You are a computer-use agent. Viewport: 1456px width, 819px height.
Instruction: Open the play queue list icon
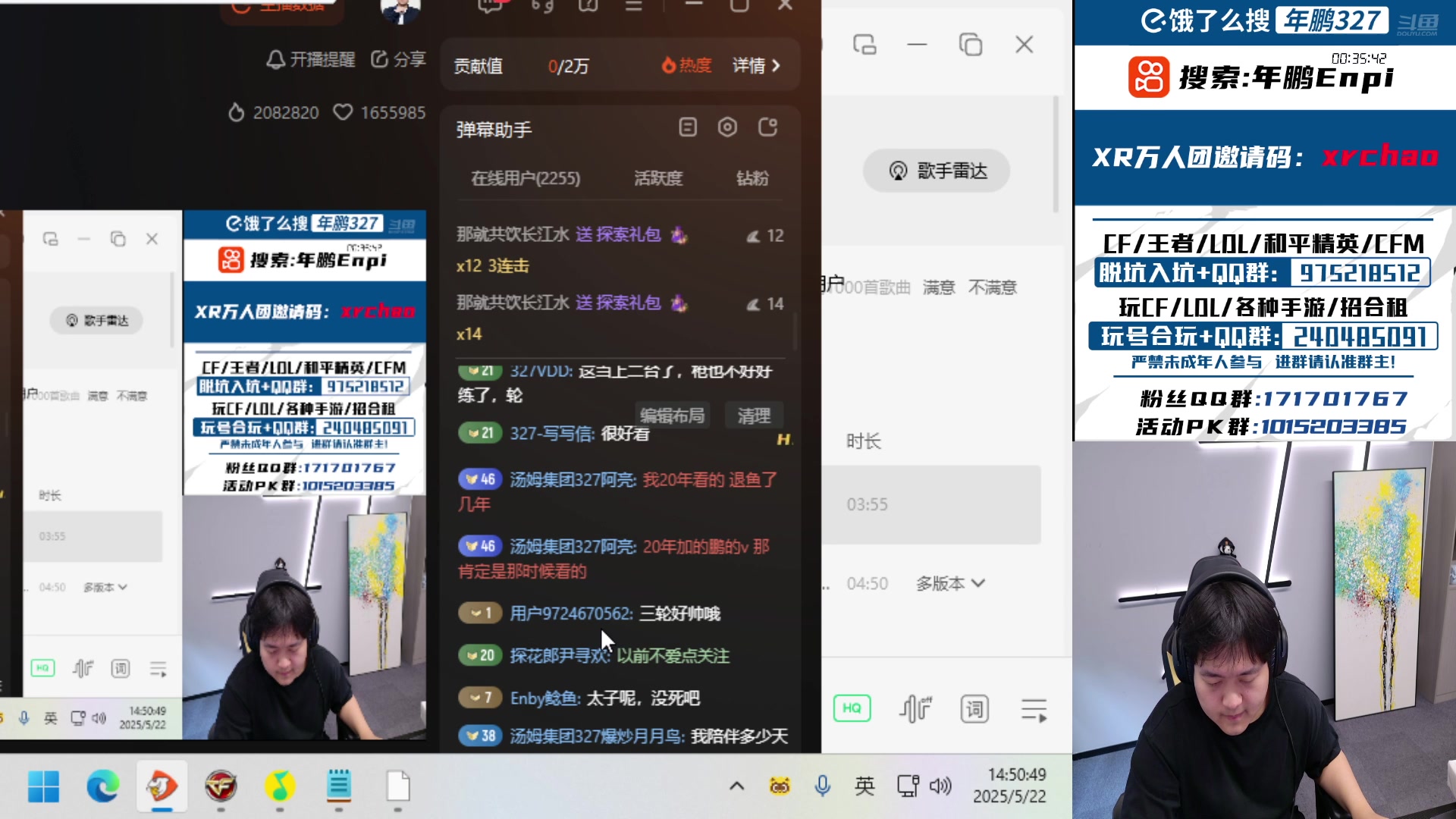pos(1034,710)
